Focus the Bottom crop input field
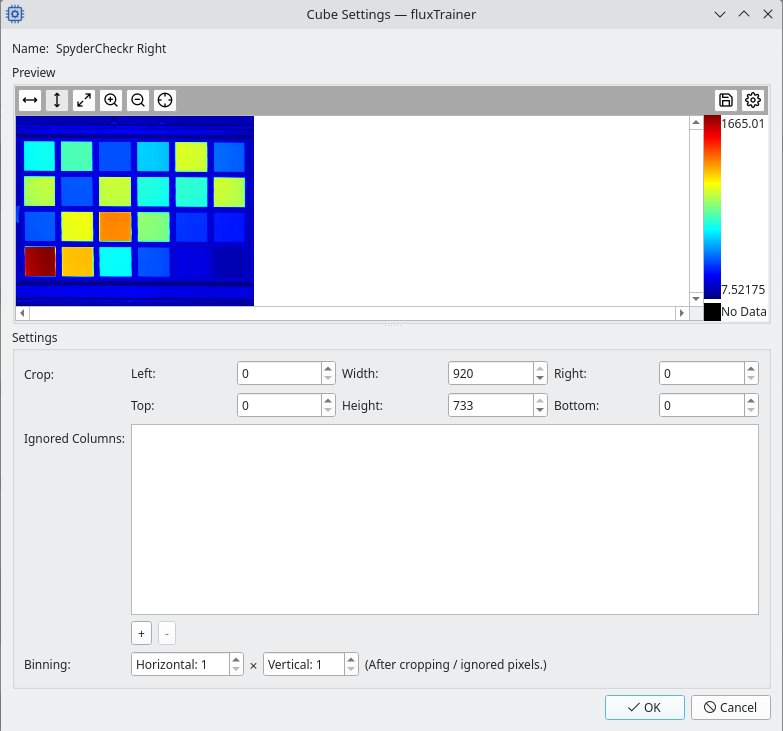The image size is (783, 731). 702,405
